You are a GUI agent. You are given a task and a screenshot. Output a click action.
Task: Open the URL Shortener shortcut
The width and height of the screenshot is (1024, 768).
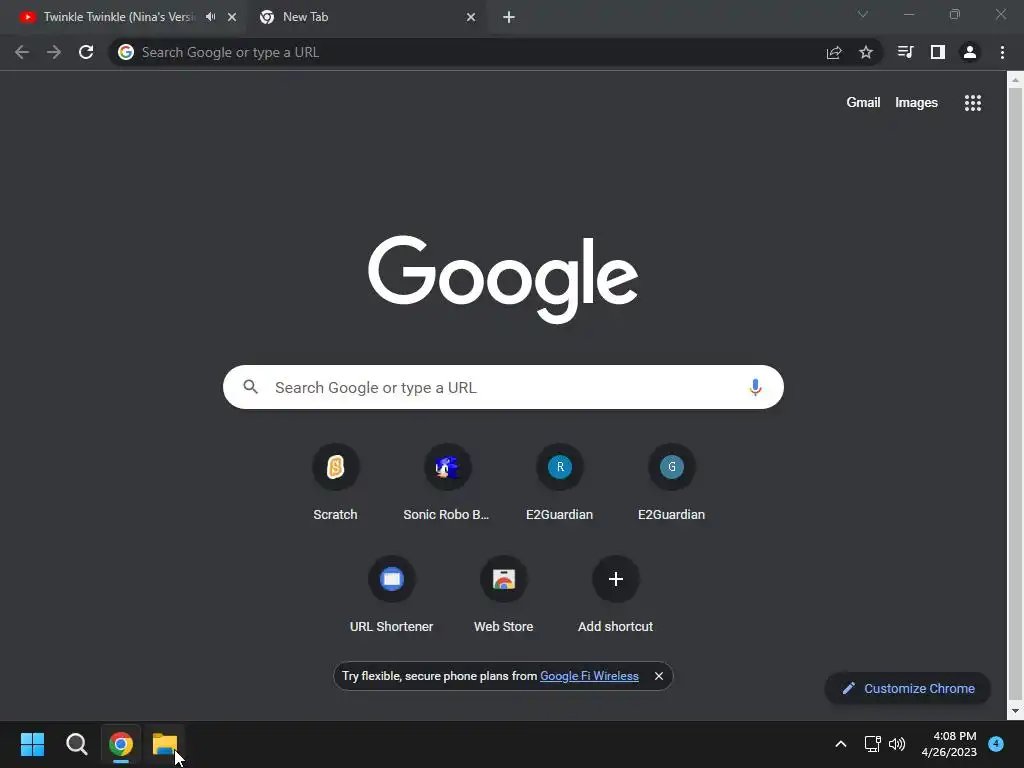391,594
